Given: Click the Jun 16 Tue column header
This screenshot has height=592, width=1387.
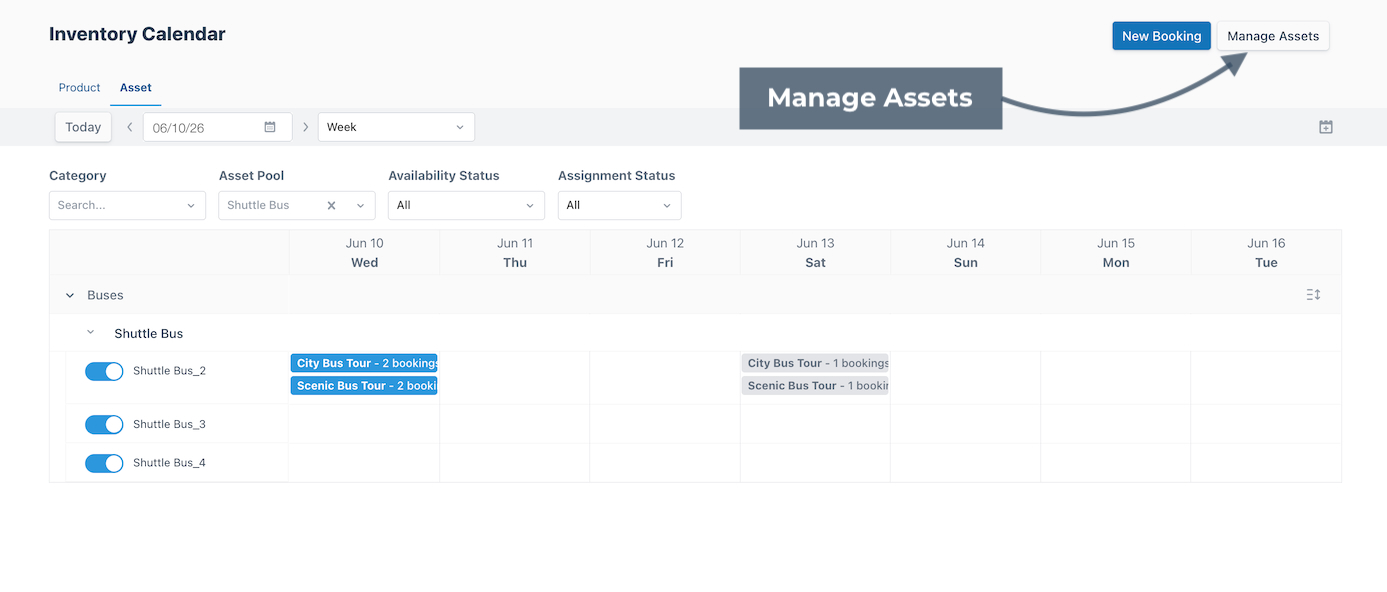Looking at the screenshot, I should pos(1266,253).
